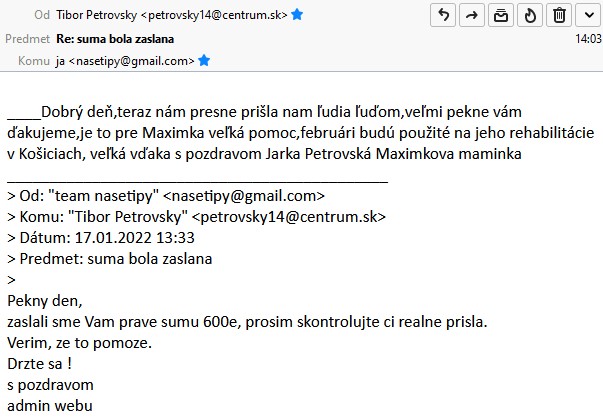Viewport: 603px width, 420px height.
Task: Click the recipient ja <nasetipy@gmail.com> in the Komu field
Action: coord(125,61)
